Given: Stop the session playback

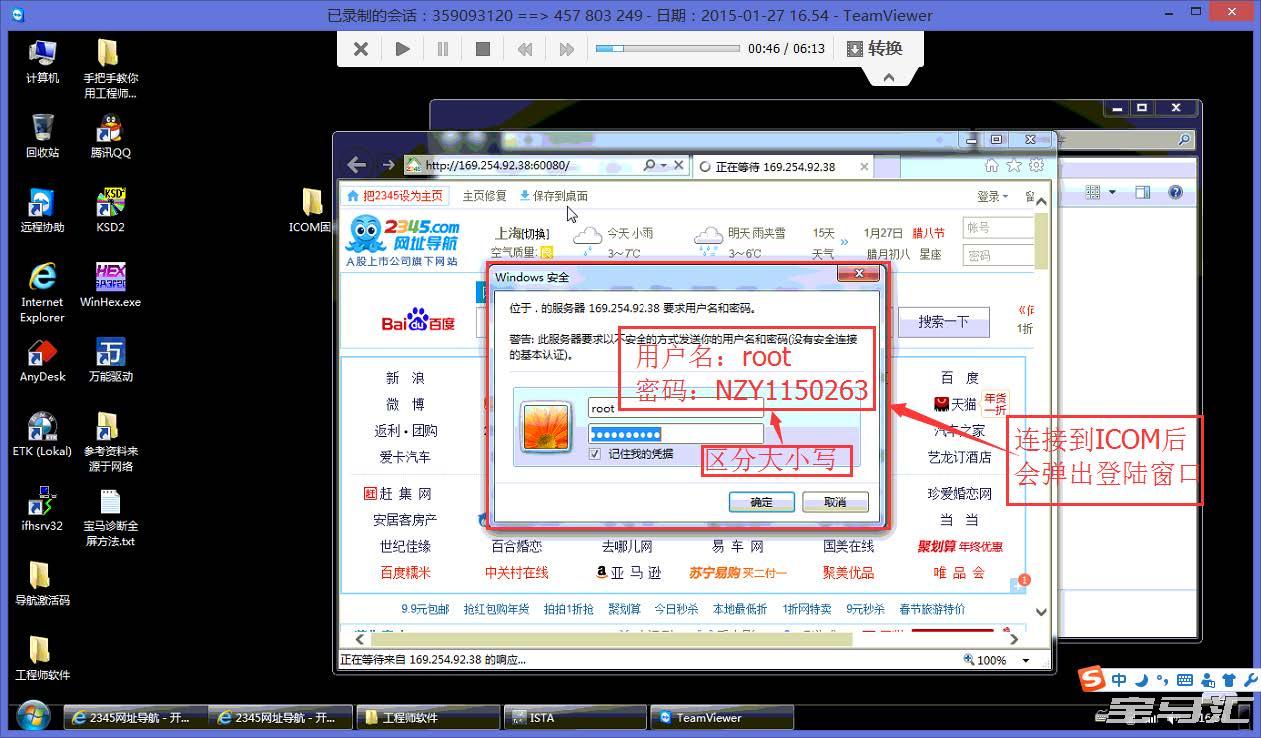Looking at the screenshot, I should point(483,49).
